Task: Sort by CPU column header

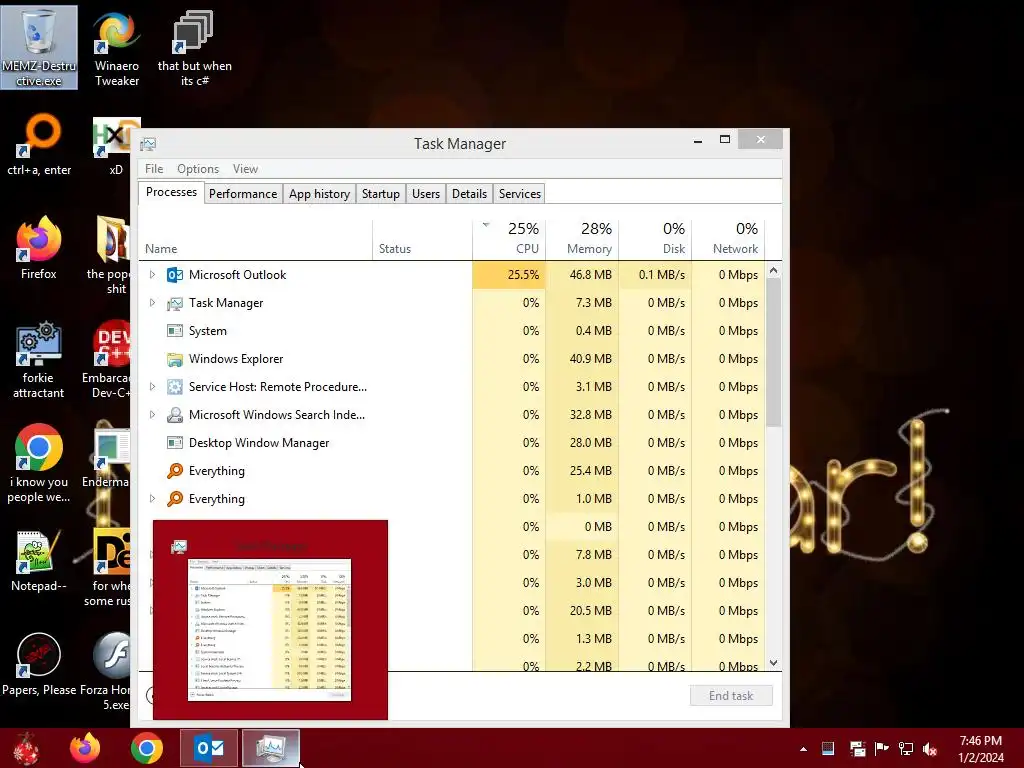Action: [509, 239]
